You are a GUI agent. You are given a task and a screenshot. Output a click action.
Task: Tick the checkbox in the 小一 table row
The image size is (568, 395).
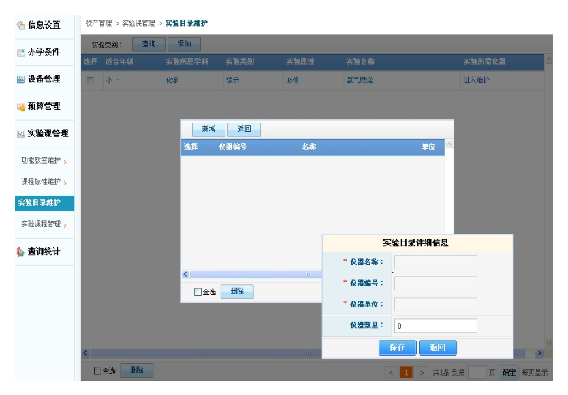point(90,80)
